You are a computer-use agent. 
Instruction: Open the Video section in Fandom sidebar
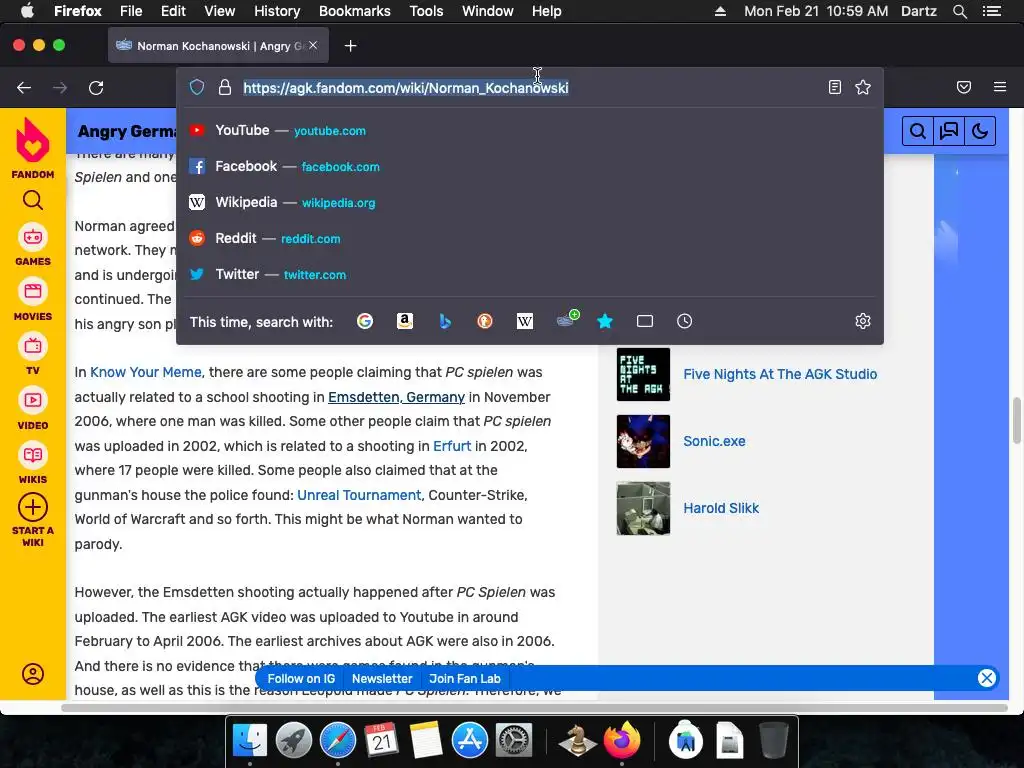pos(33,409)
